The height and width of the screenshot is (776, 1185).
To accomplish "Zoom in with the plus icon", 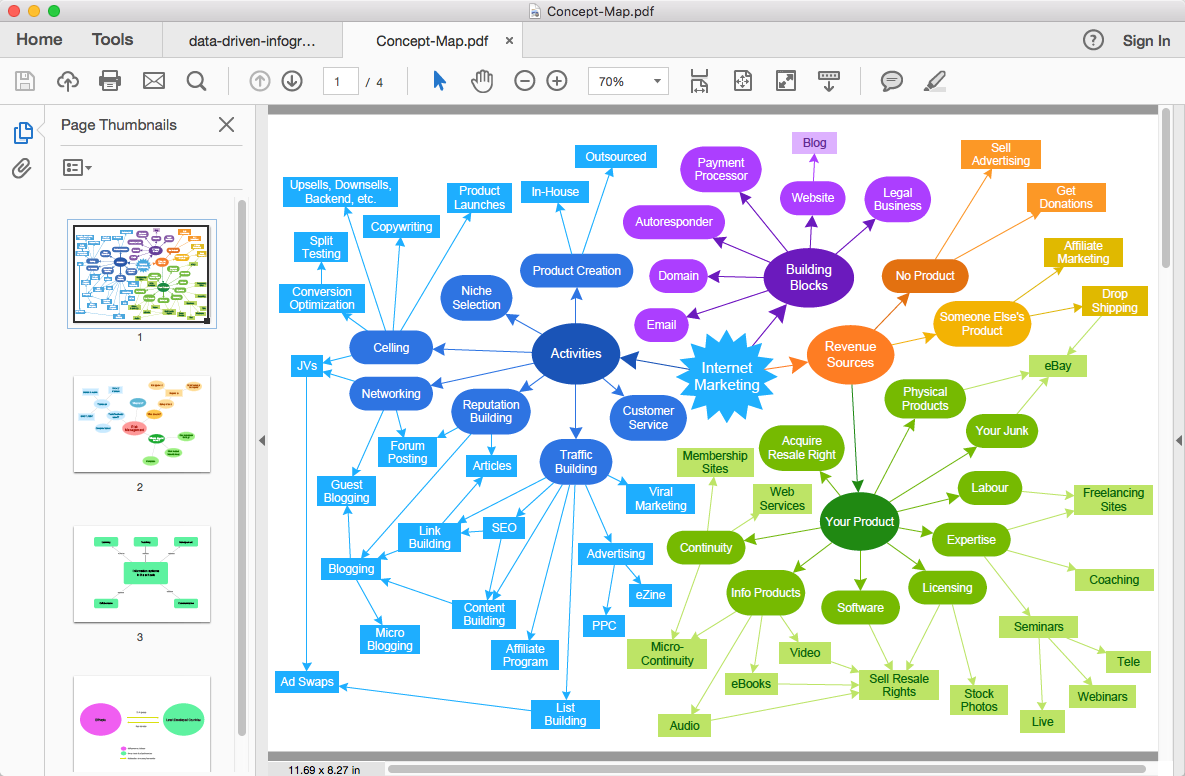I will click(557, 81).
